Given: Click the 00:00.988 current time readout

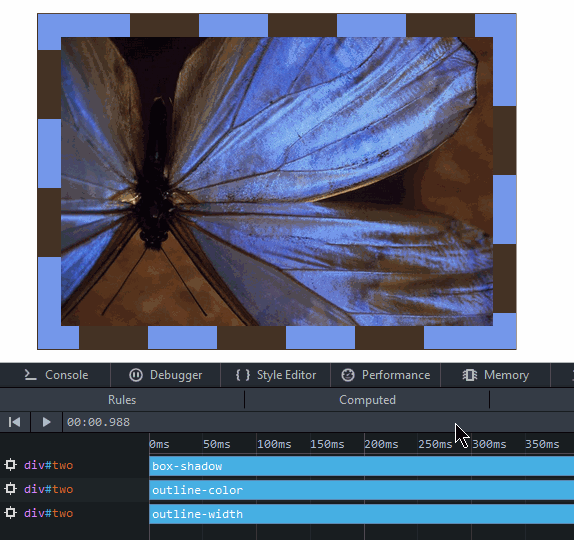Looking at the screenshot, I should click(x=98, y=422).
